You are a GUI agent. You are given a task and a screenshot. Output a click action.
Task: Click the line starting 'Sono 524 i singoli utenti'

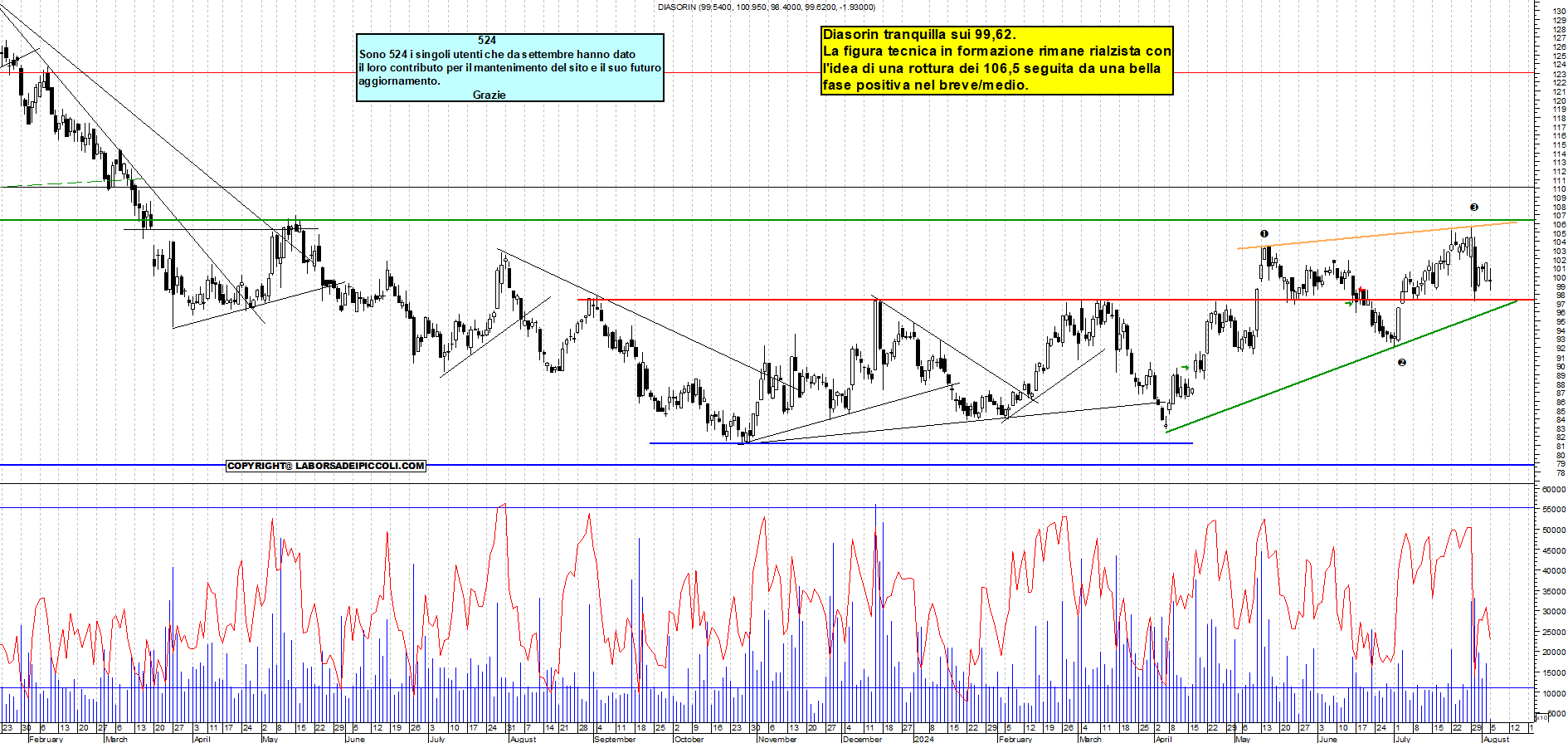497,54
